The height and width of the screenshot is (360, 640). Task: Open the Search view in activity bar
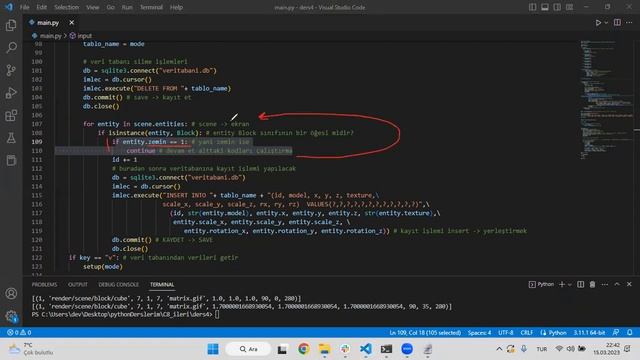pyautogui.click(x=11, y=47)
